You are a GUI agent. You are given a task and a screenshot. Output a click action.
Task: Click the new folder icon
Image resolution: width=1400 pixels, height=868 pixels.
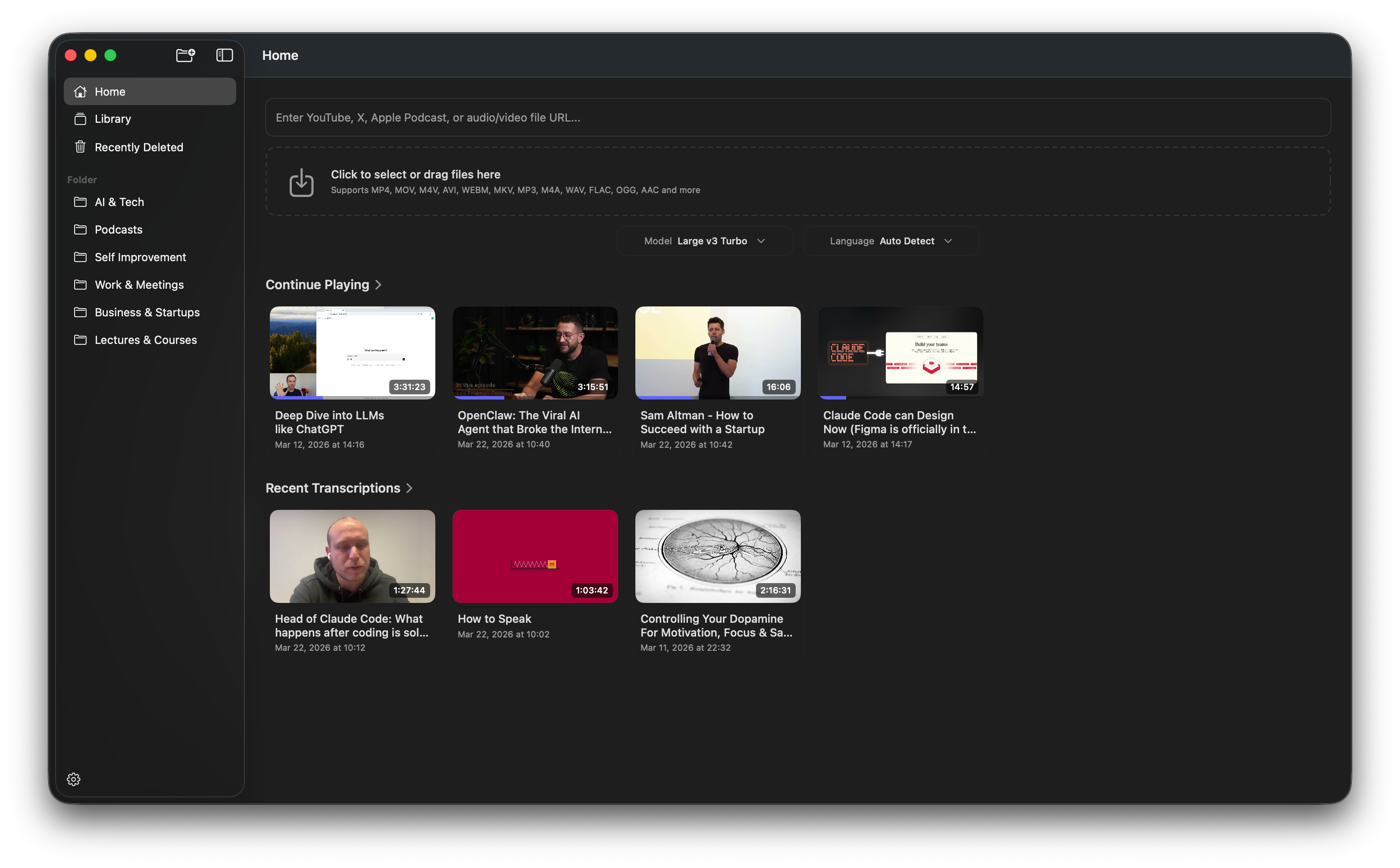pos(185,55)
